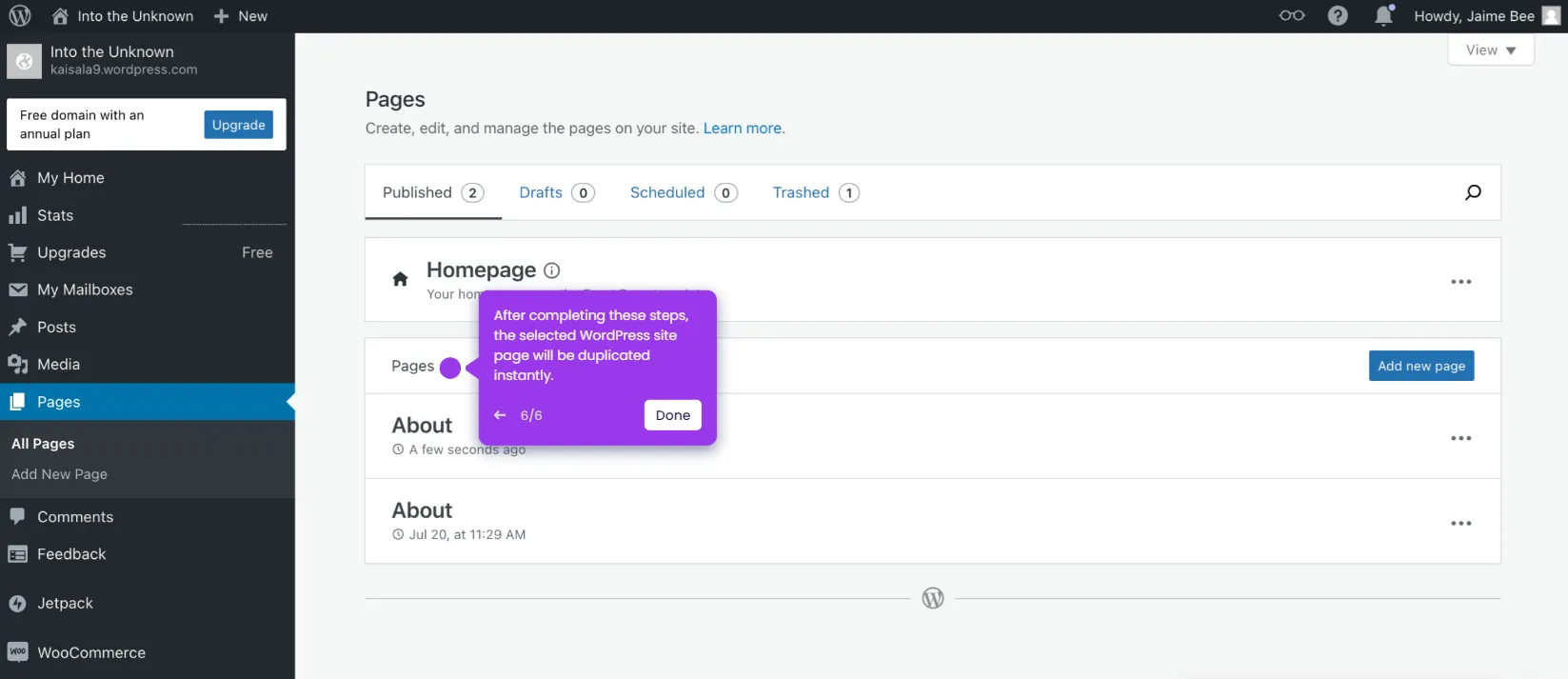Viewport: 1568px width, 679px height.
Task: Click 'Free domain with an annual plan' text
Action: coord(82,124)
